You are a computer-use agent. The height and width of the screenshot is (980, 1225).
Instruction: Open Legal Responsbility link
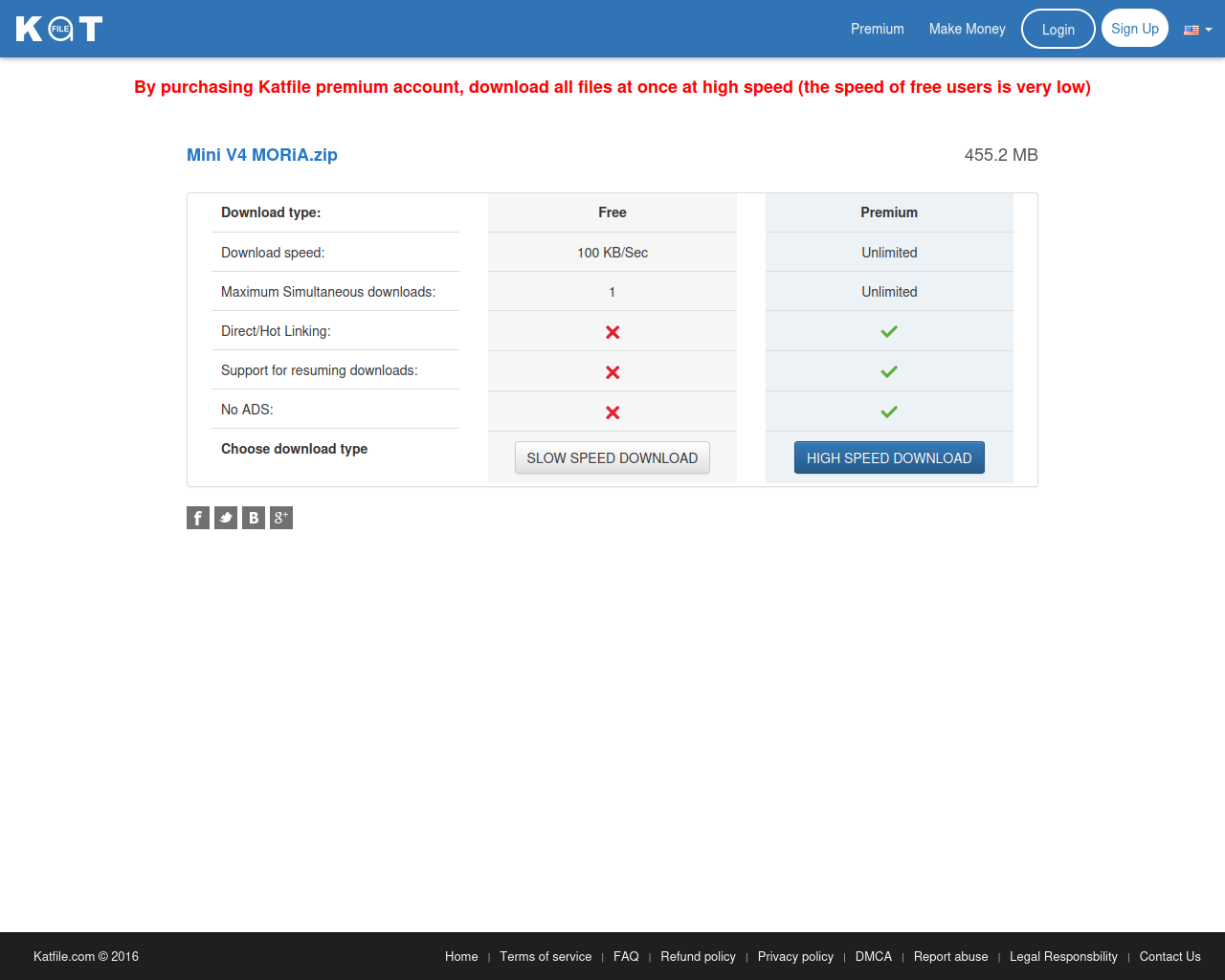[x=1063, y=956]
